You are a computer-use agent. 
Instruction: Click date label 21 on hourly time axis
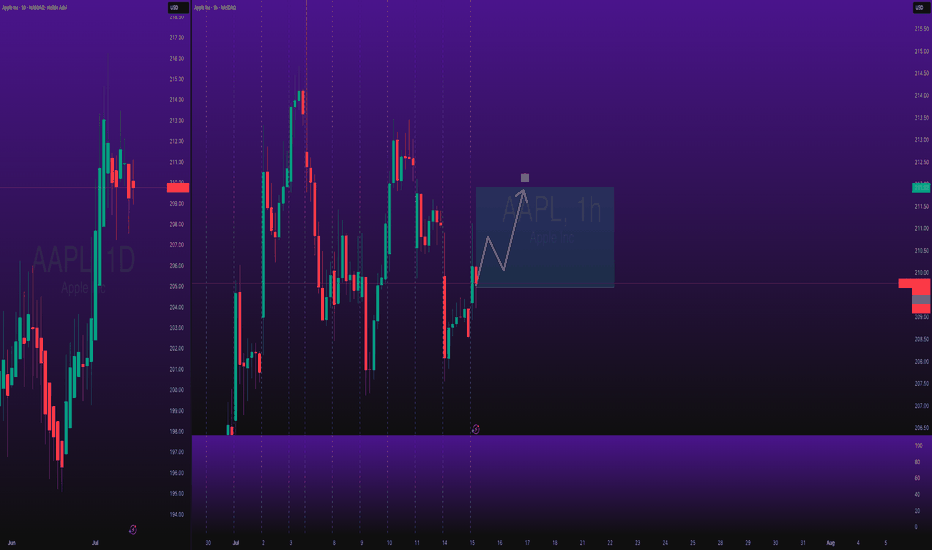click(582, 543)
